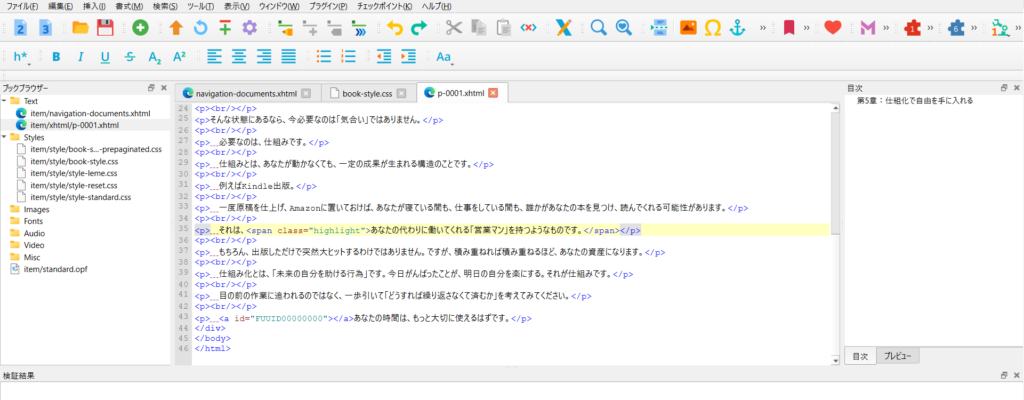
Task: Open the h* heading style dropdown
Action: 22,57
